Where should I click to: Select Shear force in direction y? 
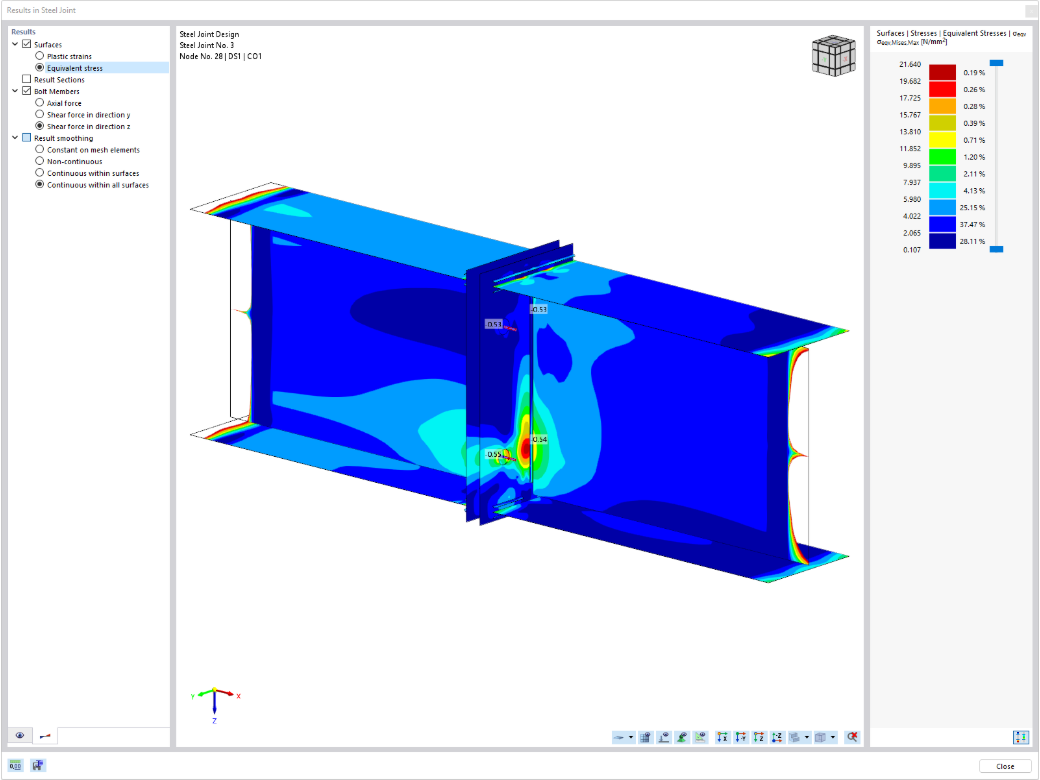click(40, 114)
